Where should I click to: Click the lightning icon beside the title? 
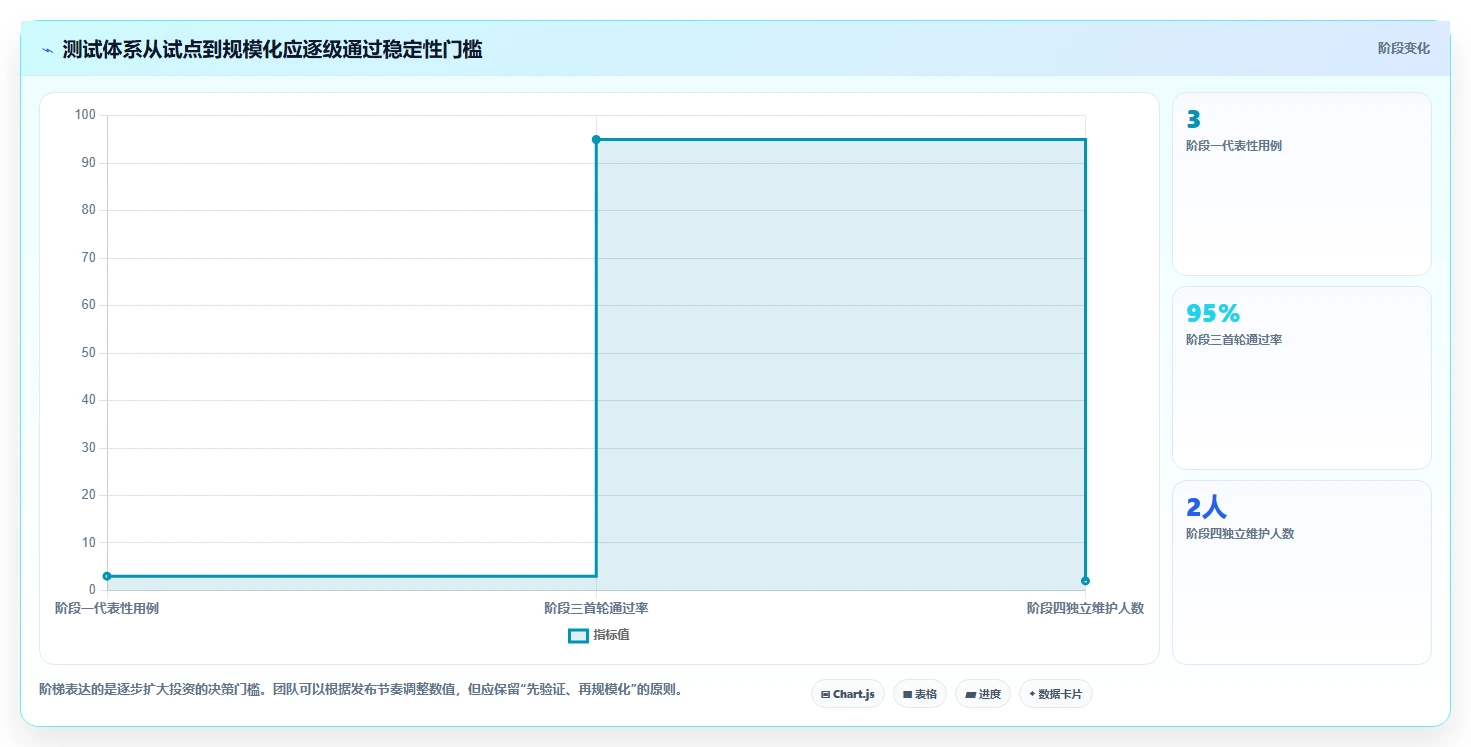(47, 50)
